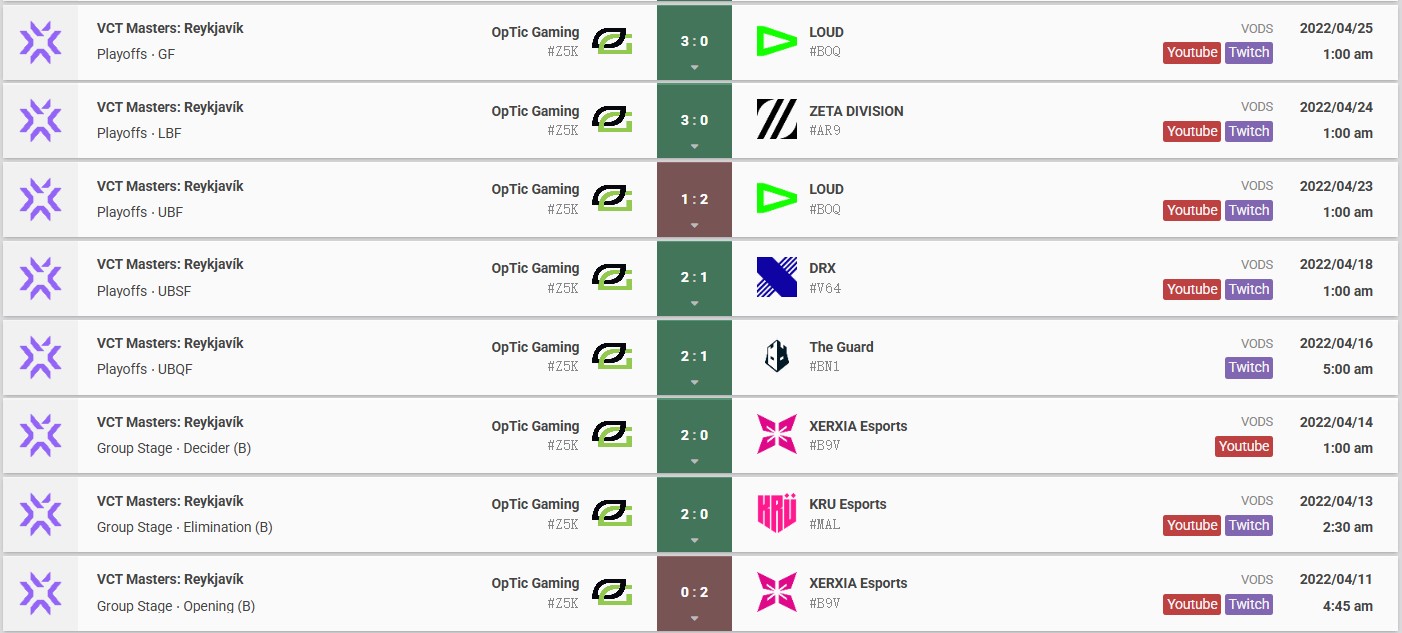Viewport: 1402px width, 633px height.
Task: Expand the 3:0 score against LOUD
Action: [x=694, y=42]
